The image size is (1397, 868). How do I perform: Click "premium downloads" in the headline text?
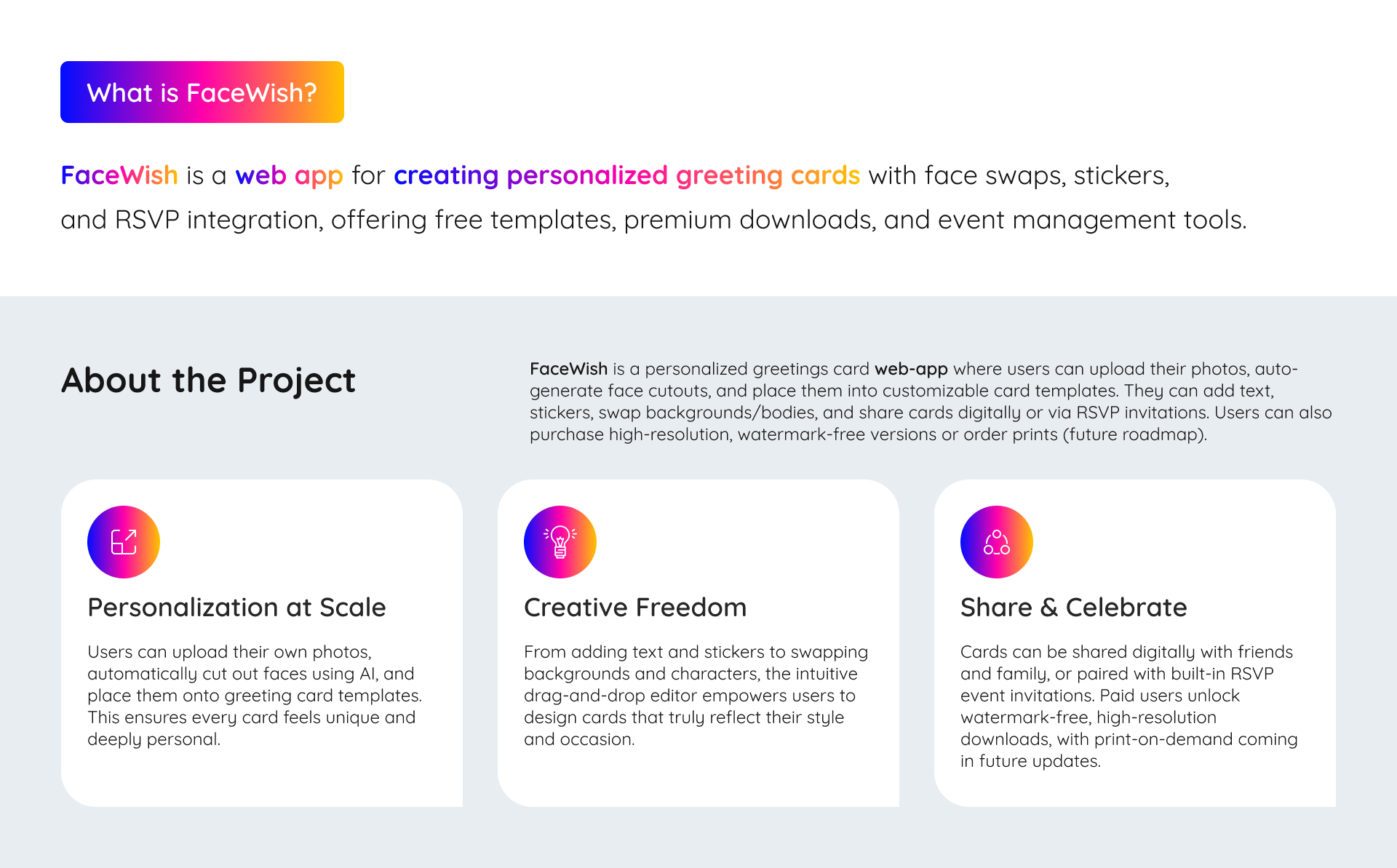749,220
